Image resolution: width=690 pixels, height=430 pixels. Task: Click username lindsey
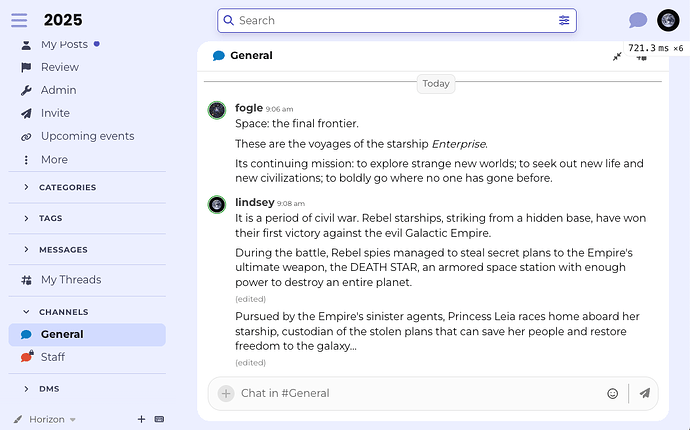coord(254,202)
